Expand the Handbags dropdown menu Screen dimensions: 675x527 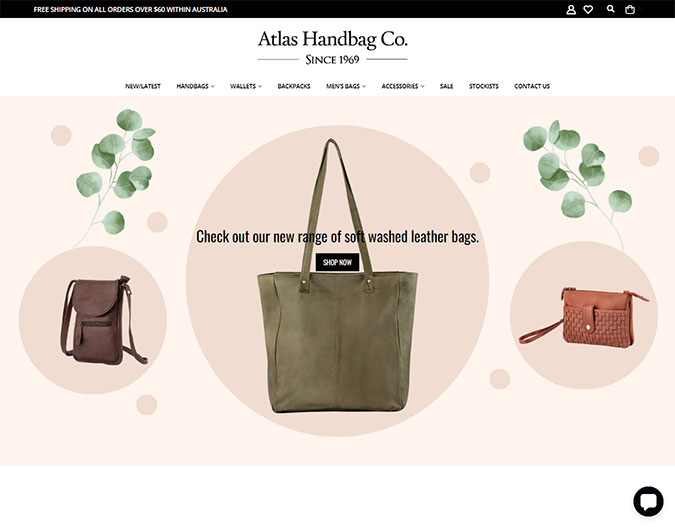(x=195, y=86)
